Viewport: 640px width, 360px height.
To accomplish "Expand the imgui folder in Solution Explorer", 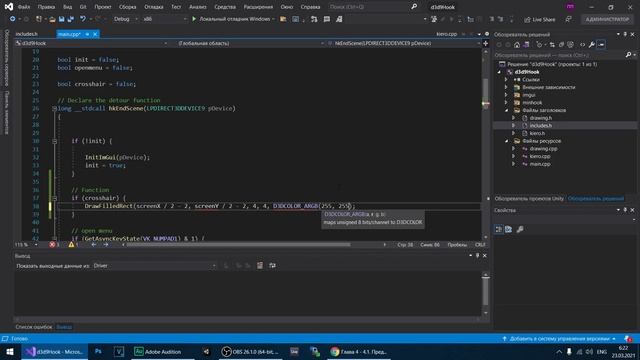I will point(506,95).
